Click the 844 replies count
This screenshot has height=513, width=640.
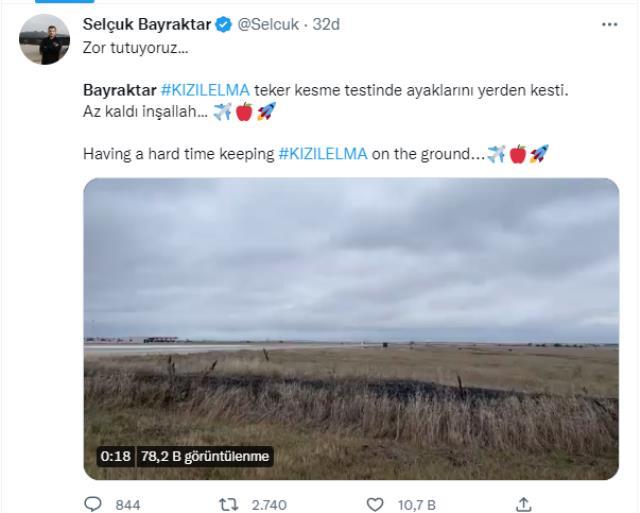[127, 505]
